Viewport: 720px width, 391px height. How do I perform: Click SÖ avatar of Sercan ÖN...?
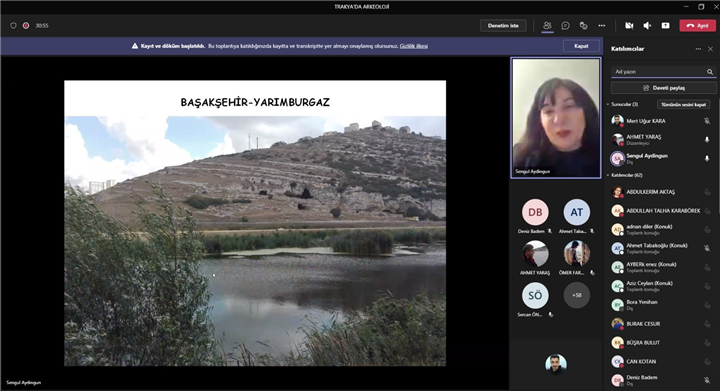(535, 295)
